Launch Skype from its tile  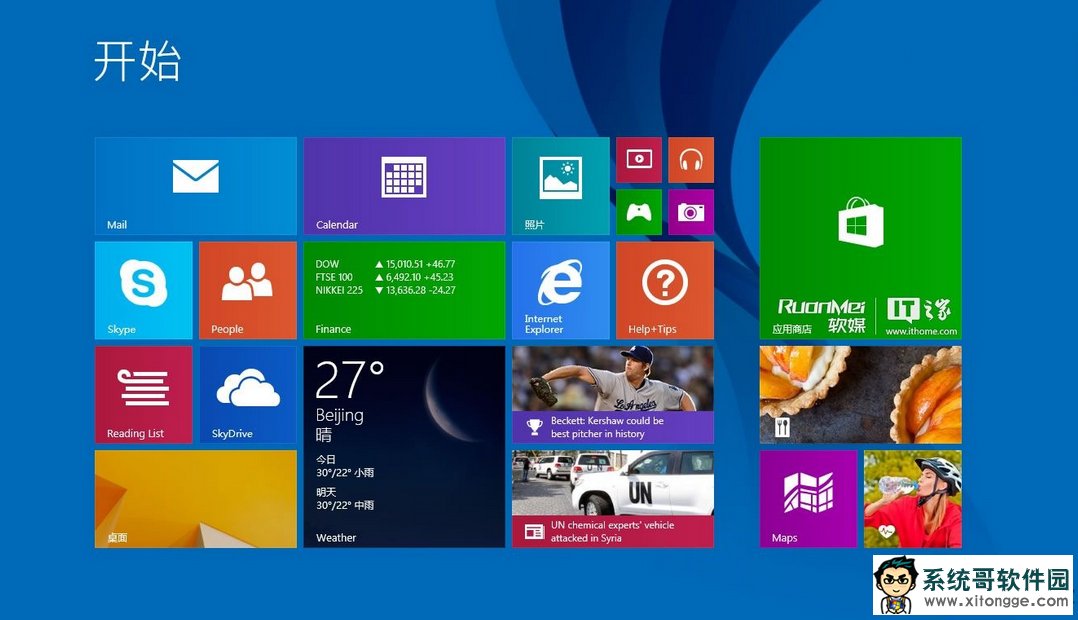pos(143,290)
